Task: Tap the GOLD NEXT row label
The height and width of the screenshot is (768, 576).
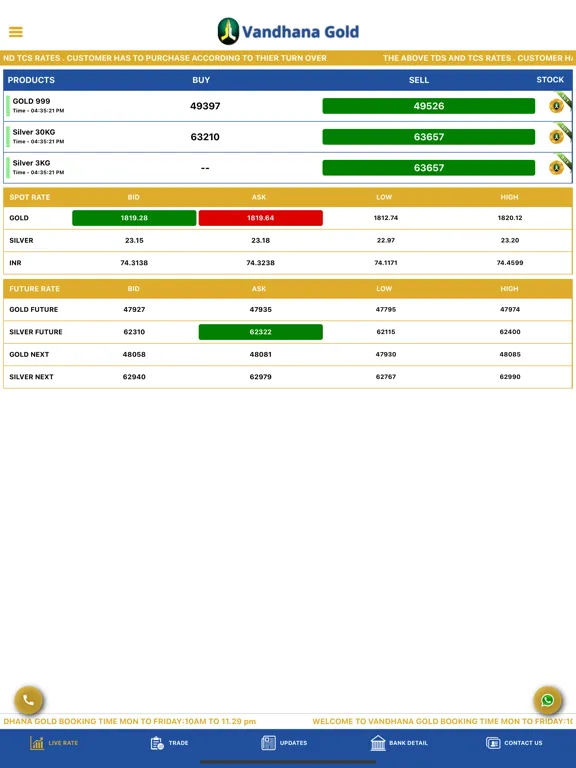Action: point(29,355)
